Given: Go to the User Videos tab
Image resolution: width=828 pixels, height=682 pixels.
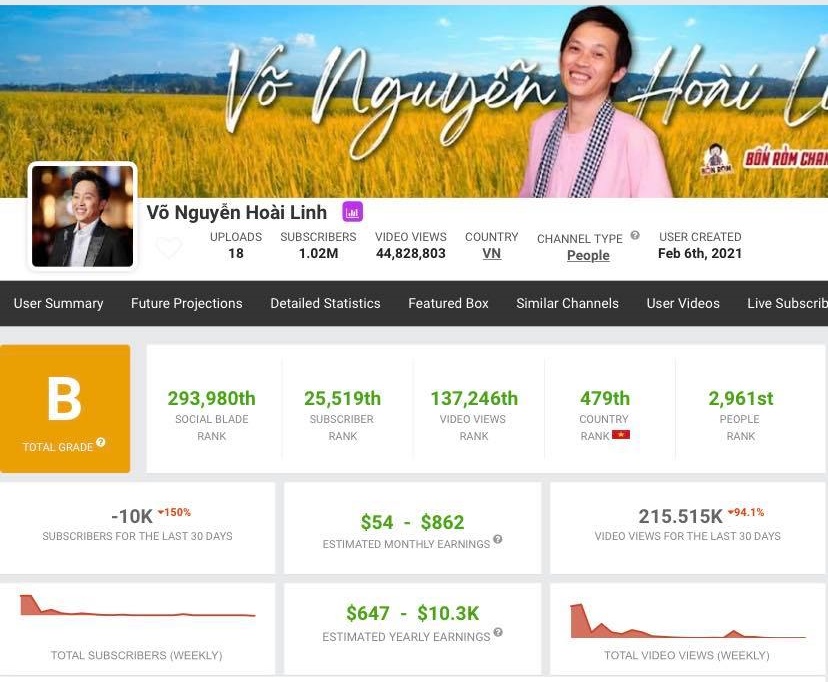Looking at the screenshot, I should (683, 303).
